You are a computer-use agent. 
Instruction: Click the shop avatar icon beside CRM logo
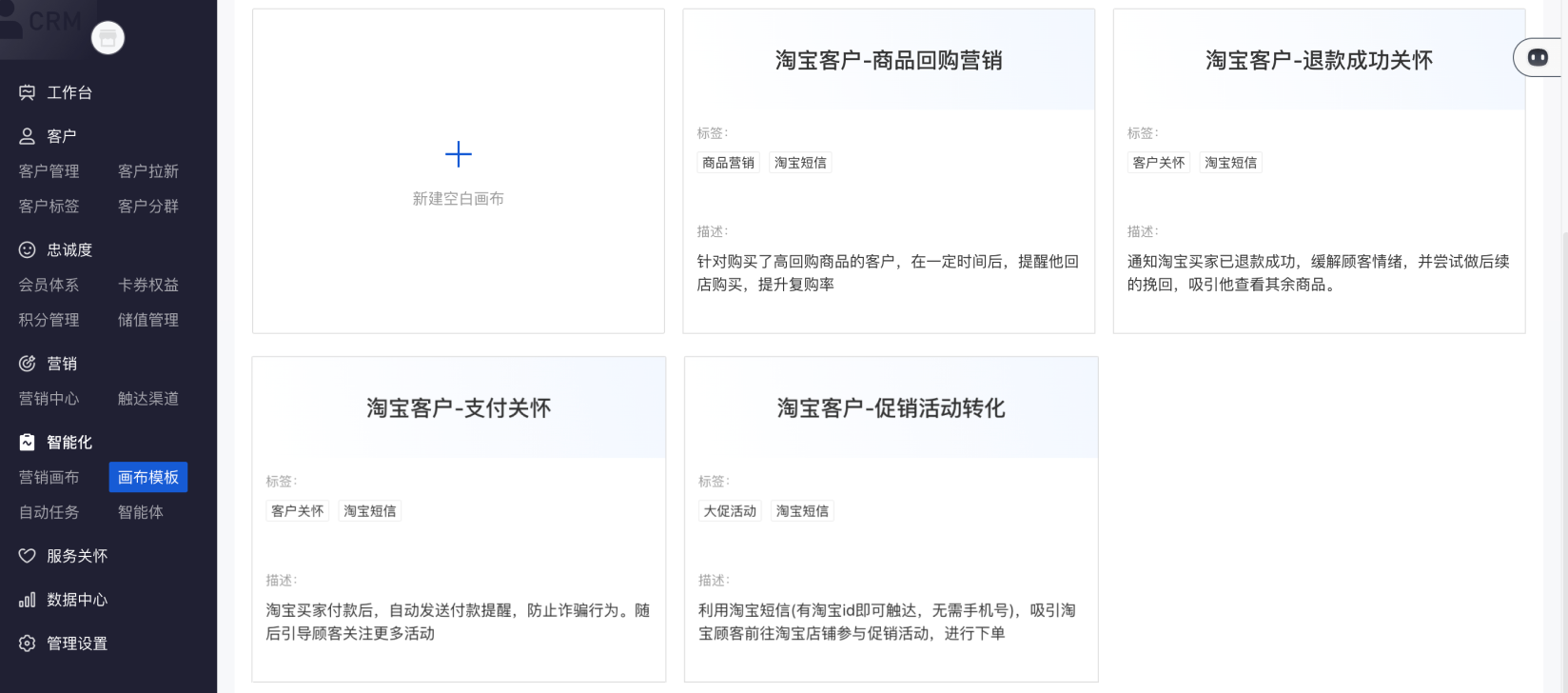pyautogui.click(x=108, y=38)
